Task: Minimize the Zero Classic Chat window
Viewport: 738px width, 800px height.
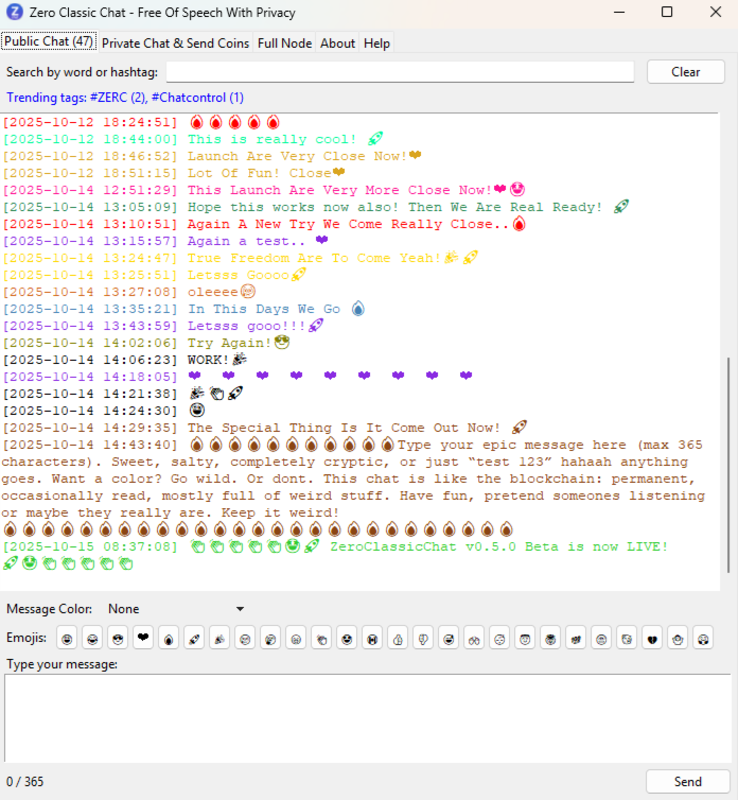Action: [x=619, y=12]
